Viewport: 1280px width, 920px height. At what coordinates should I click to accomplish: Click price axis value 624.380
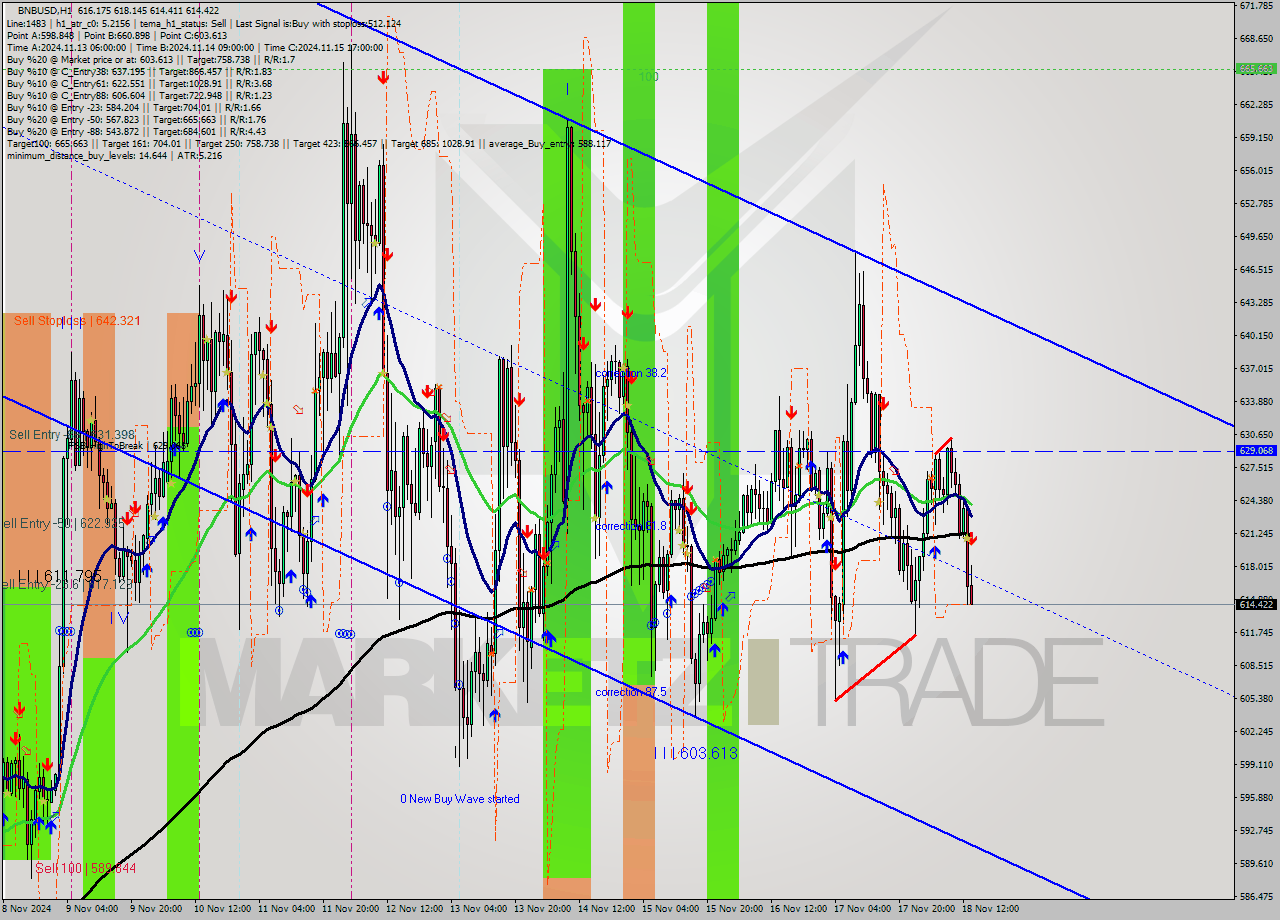tap(1256, 500)
